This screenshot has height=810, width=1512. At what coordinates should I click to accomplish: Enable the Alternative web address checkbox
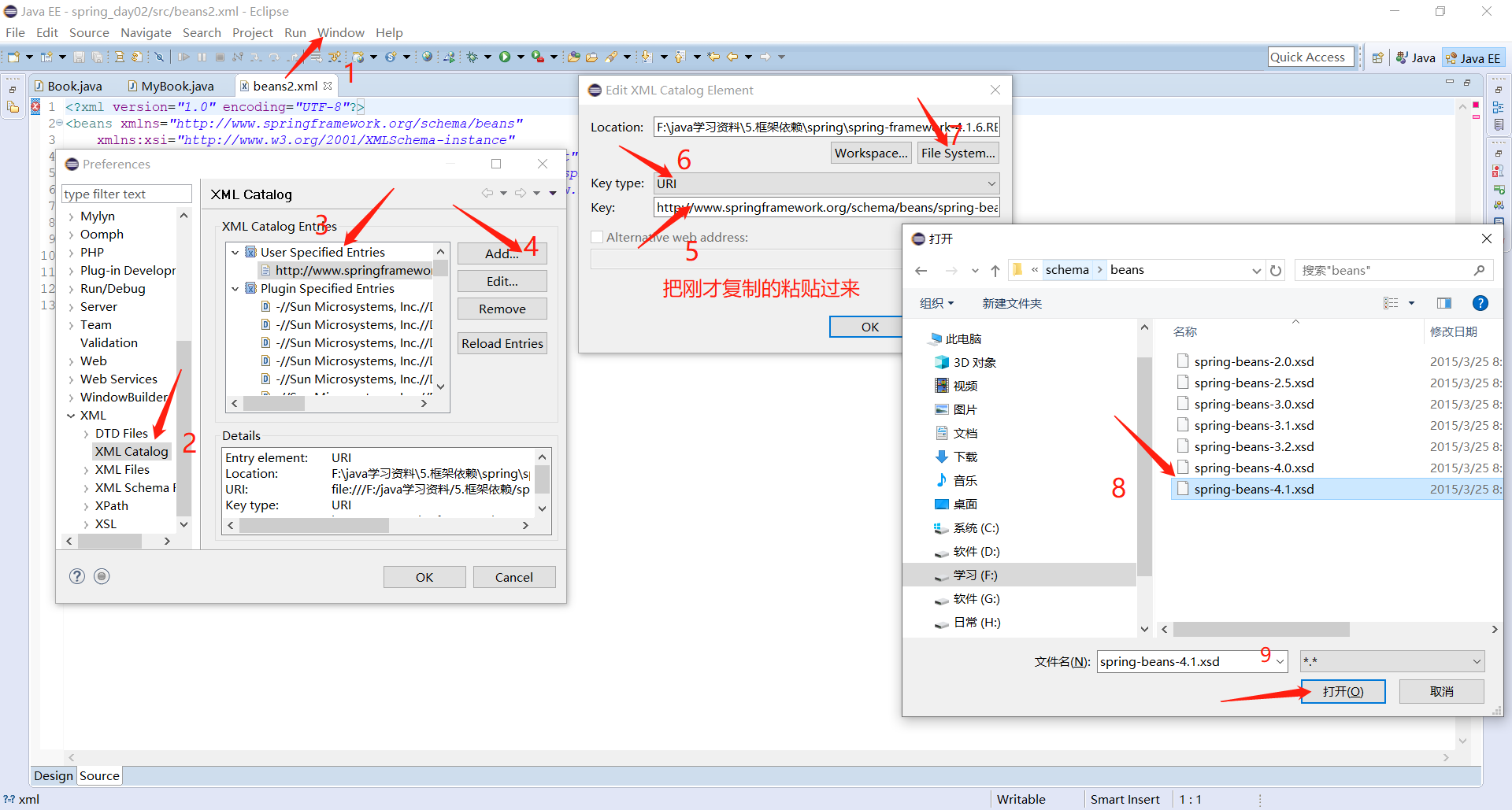coord(596,236)
